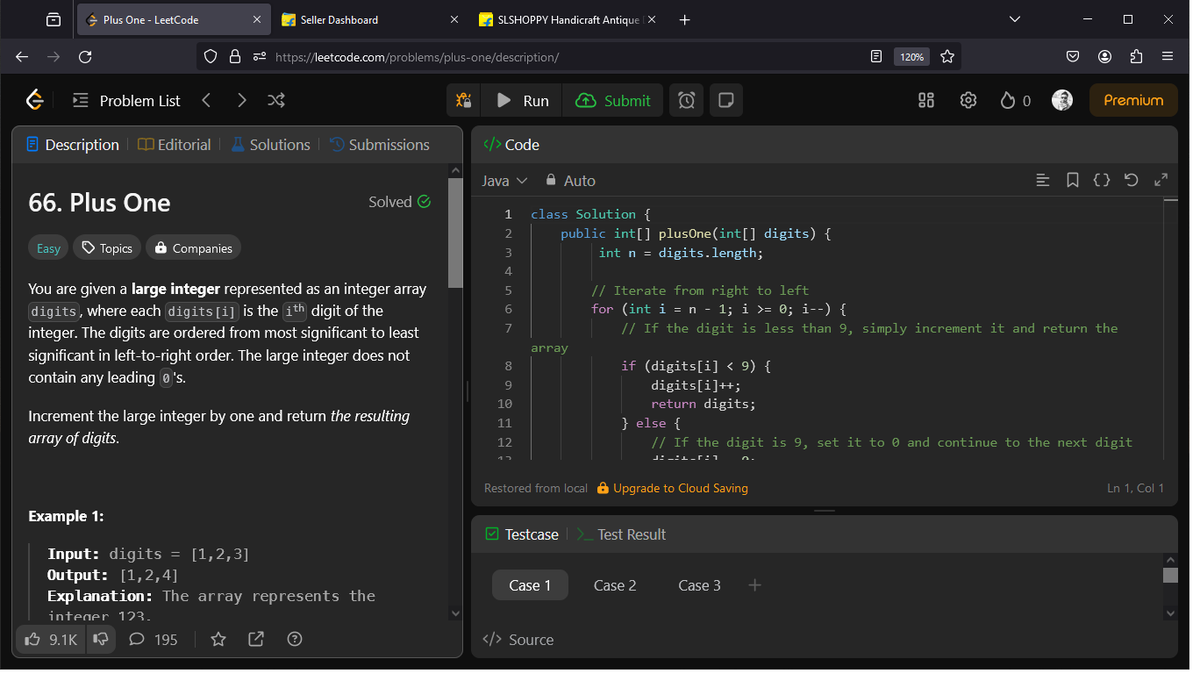Open LeetCode settings gear icon
1200x688 pixels.
[x=968, y=100]
